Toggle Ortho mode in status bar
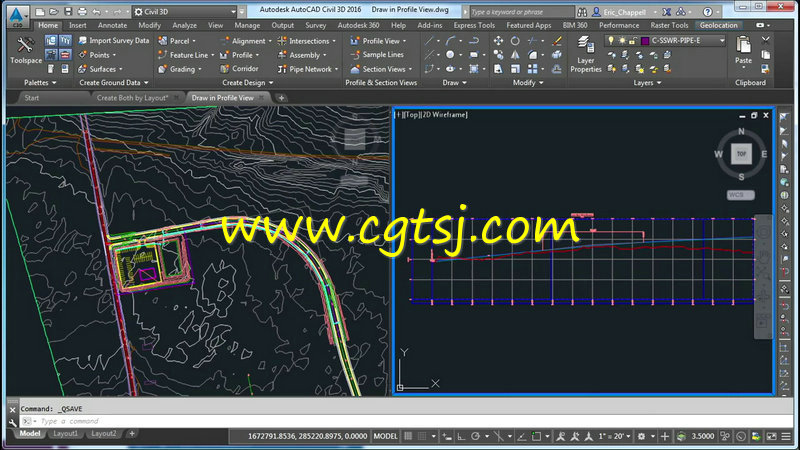This screenshot has height=450, width=800. point(461,436)
